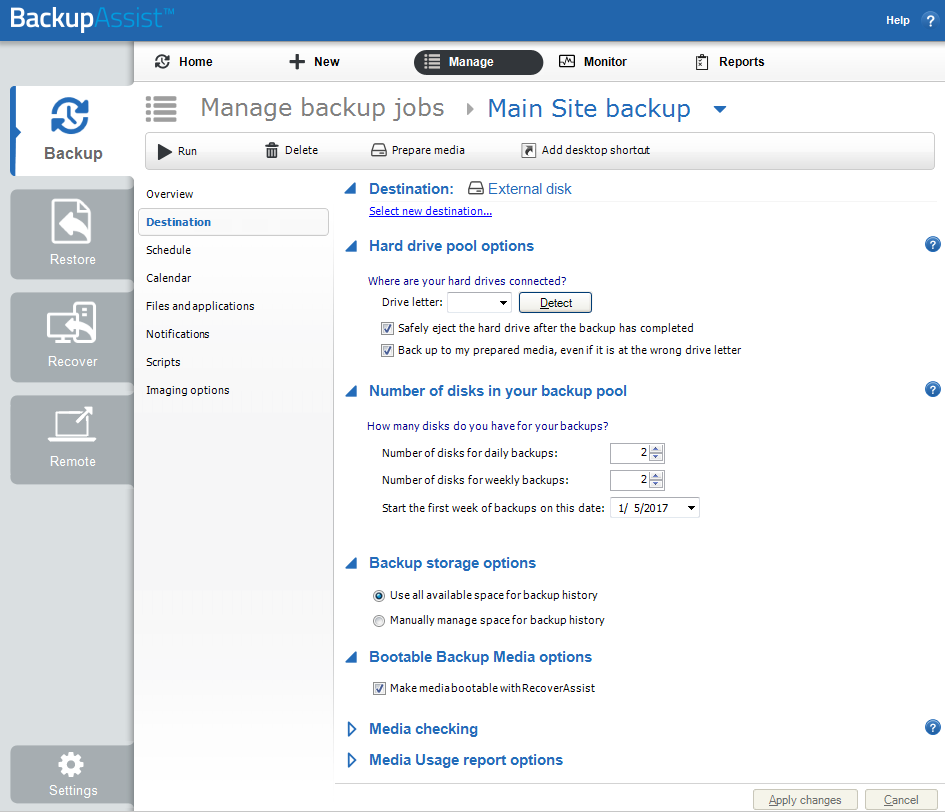945x812 pixels.
Task: Click help icon for Number of disks section
Action: coord(932,389)
